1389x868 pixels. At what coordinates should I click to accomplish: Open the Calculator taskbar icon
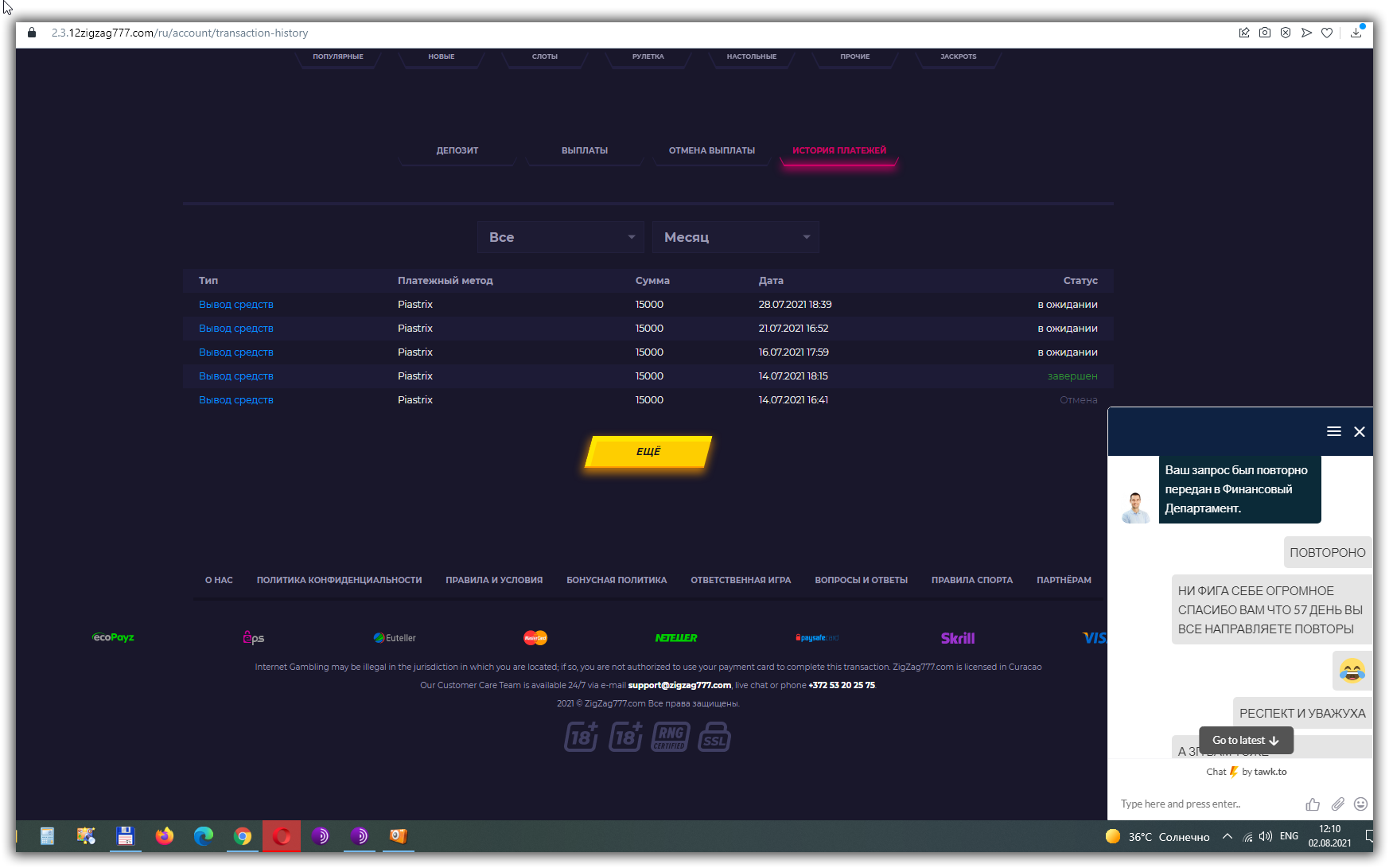47,836
